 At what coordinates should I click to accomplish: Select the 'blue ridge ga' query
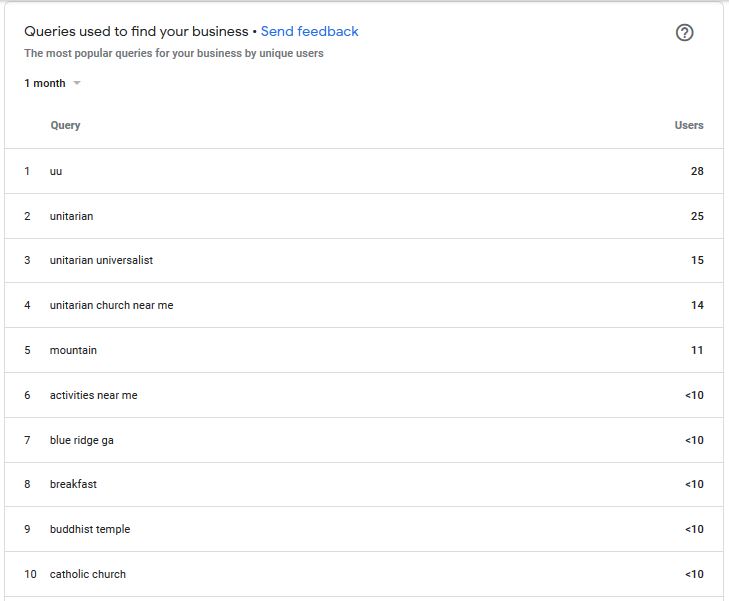81,440
